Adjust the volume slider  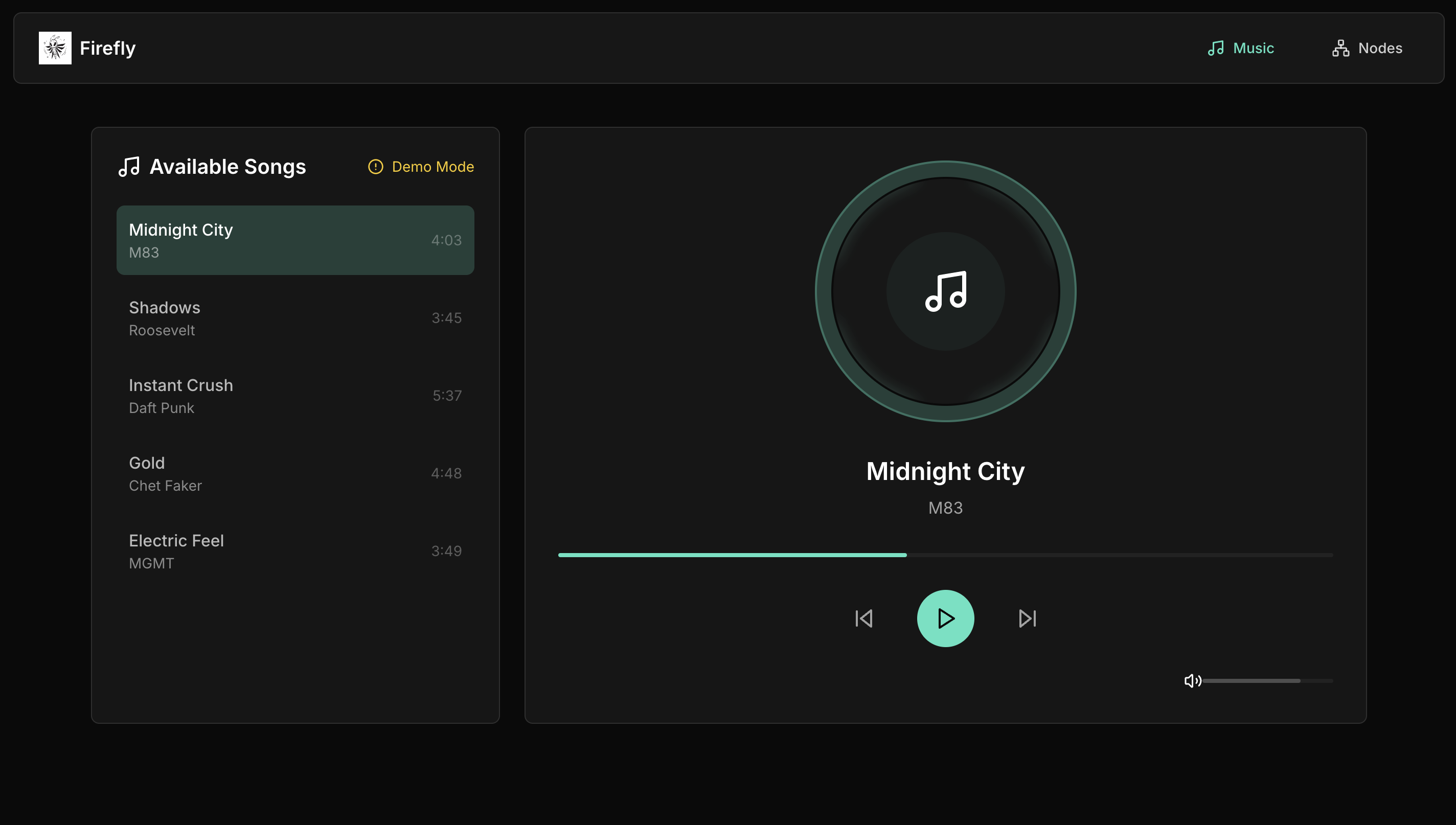[1268, 680]
